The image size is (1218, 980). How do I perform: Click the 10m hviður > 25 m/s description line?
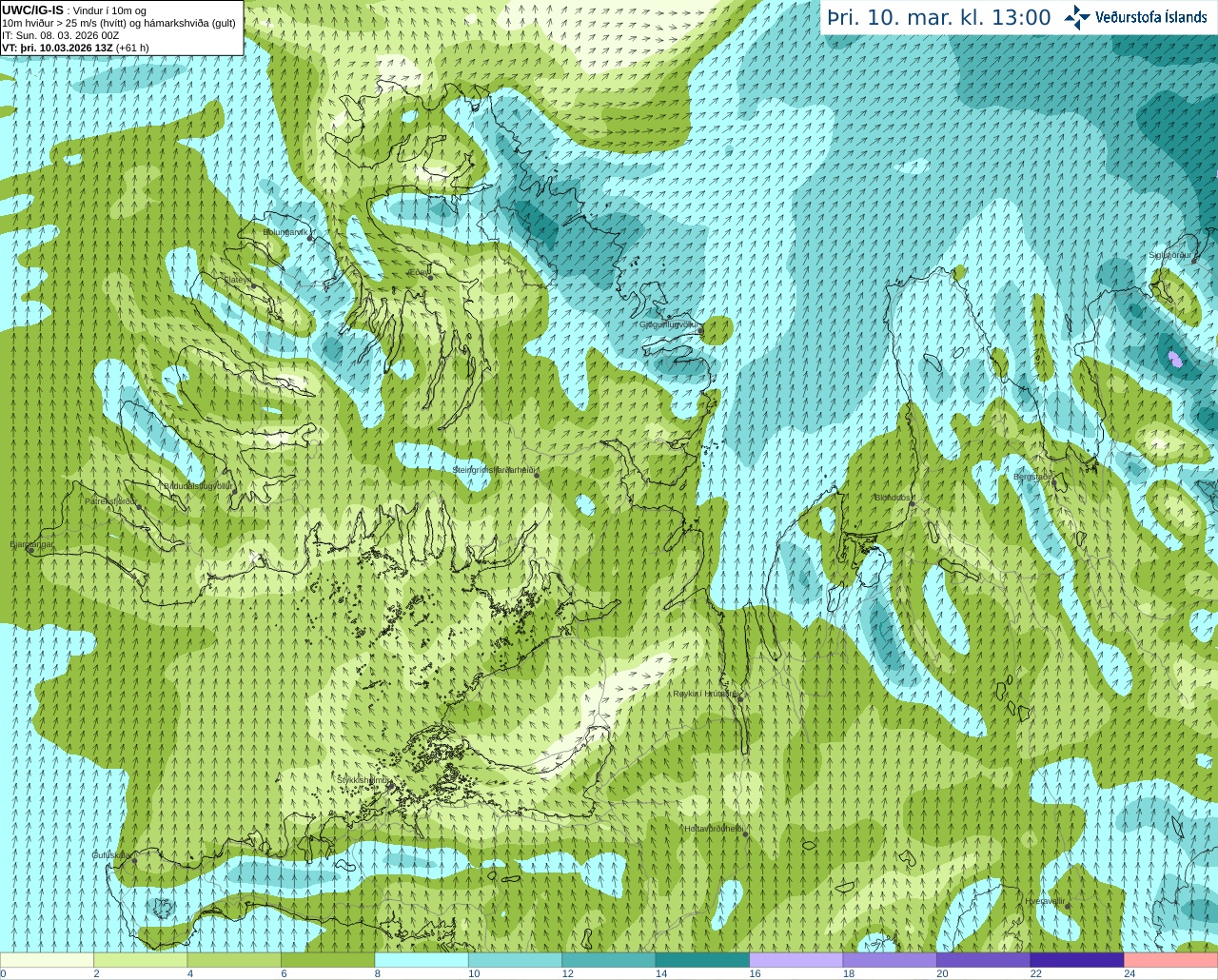119,23
